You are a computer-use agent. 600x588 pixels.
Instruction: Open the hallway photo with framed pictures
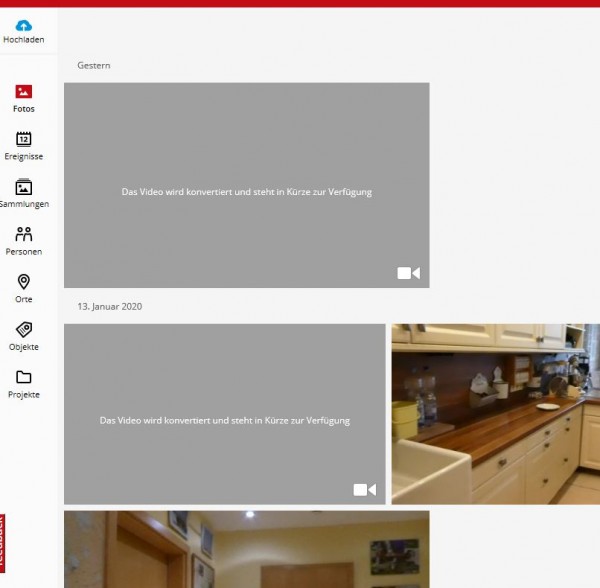tap(247, 549)
